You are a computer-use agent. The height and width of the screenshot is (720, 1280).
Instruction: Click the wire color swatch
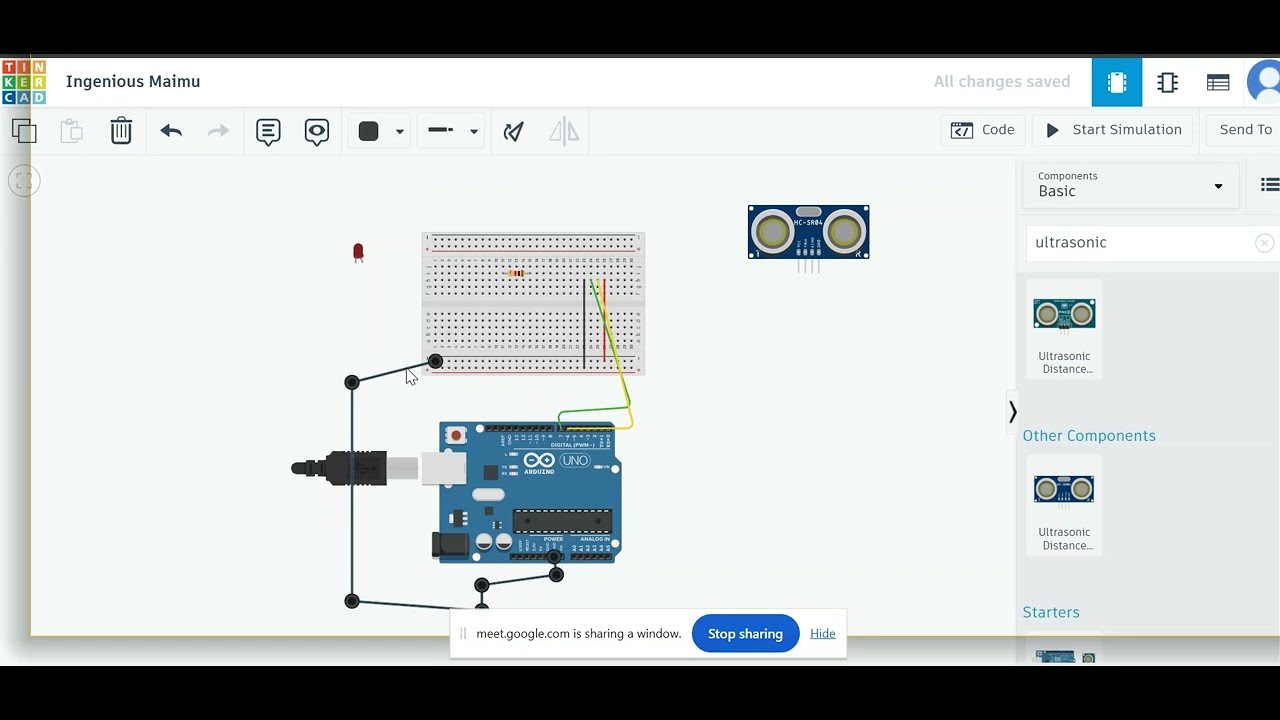tap(369, 131)
